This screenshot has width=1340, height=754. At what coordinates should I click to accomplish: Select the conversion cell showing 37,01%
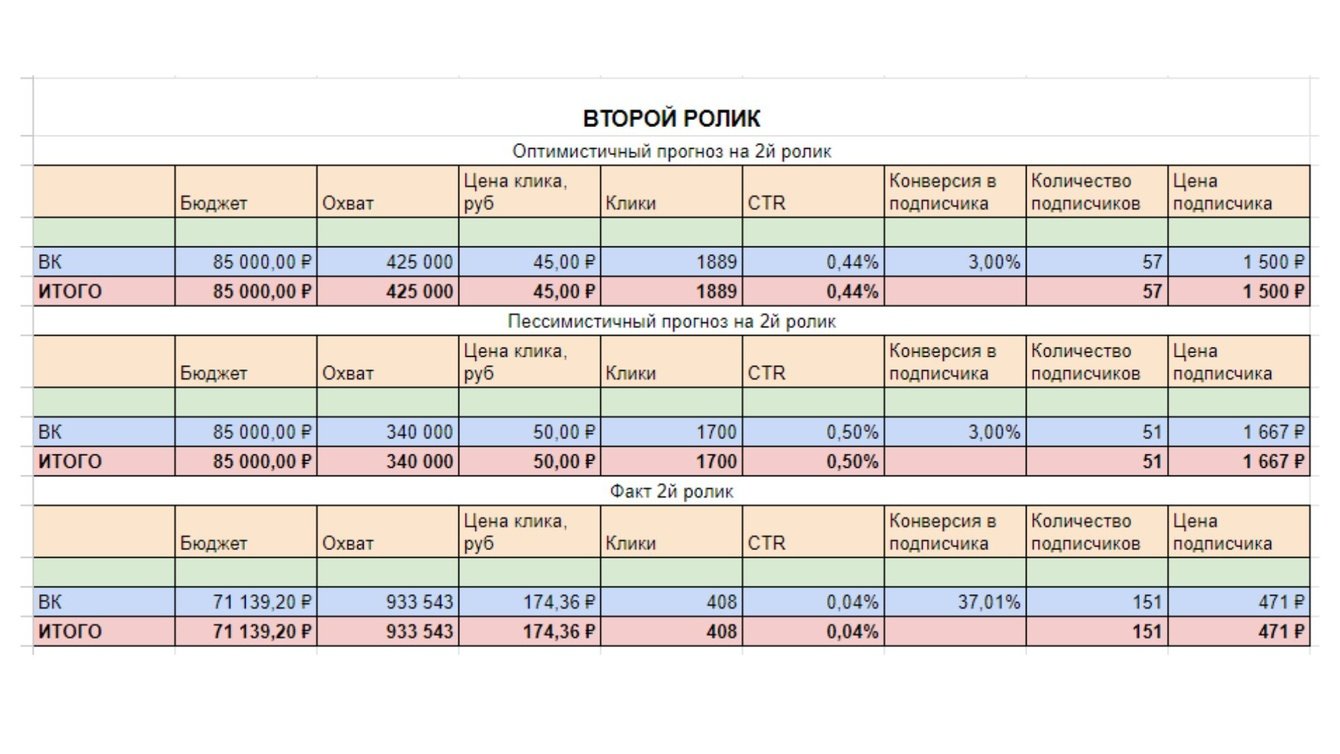tap(955, 602)
